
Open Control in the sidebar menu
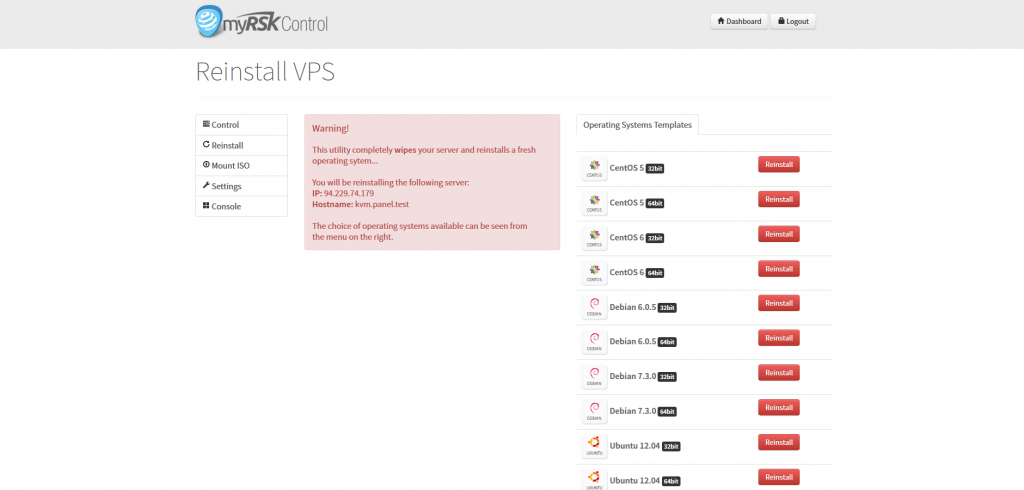[241, 125]
